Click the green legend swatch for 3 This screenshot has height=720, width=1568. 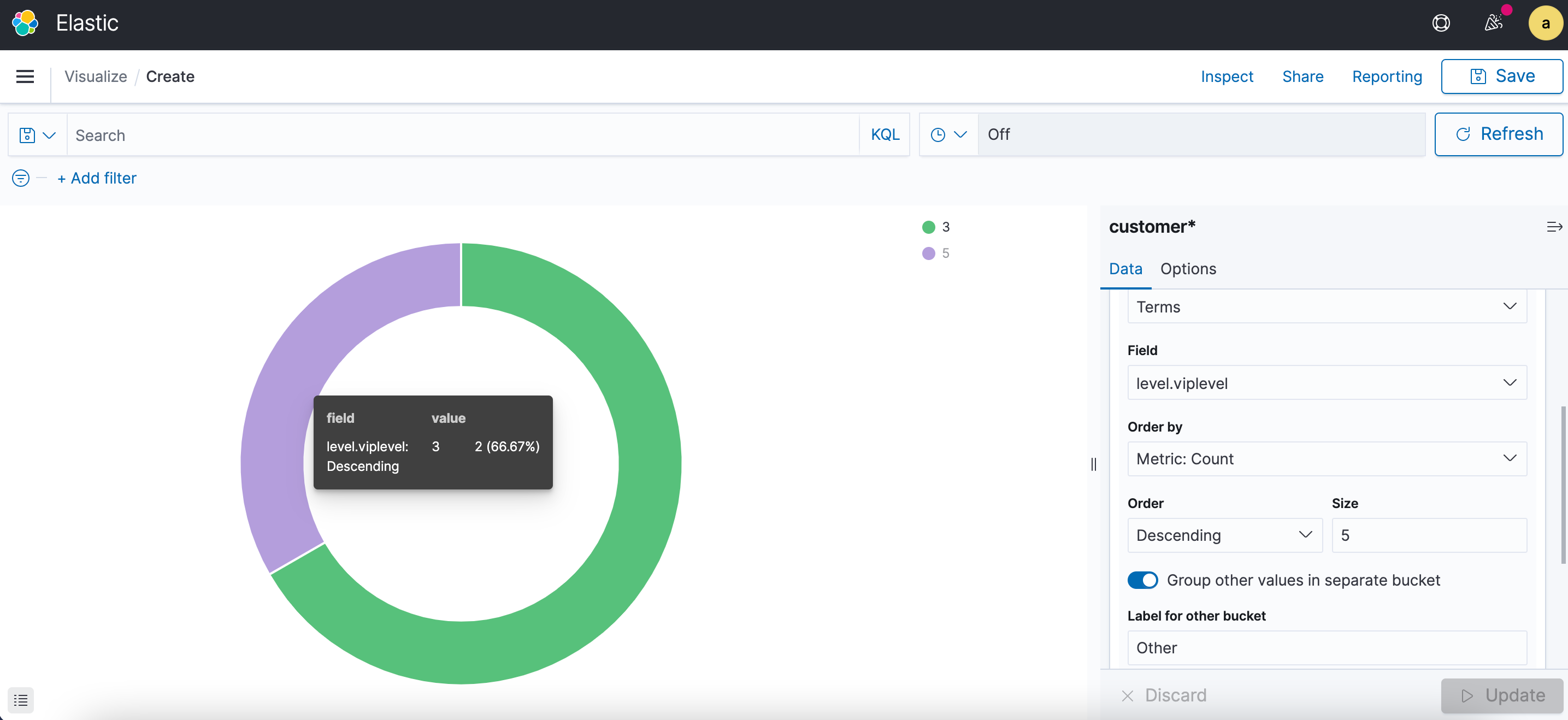pyautogui.click(x=928, y=227)
